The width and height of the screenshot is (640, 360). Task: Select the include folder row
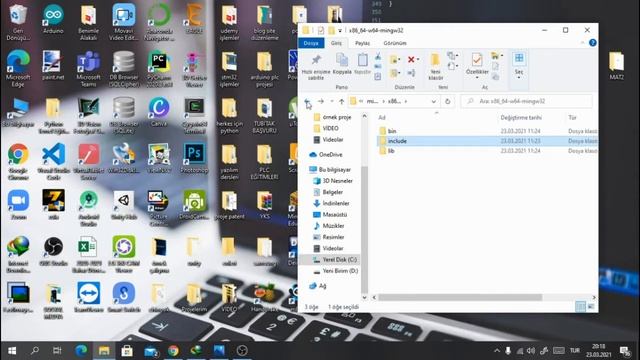487,141
